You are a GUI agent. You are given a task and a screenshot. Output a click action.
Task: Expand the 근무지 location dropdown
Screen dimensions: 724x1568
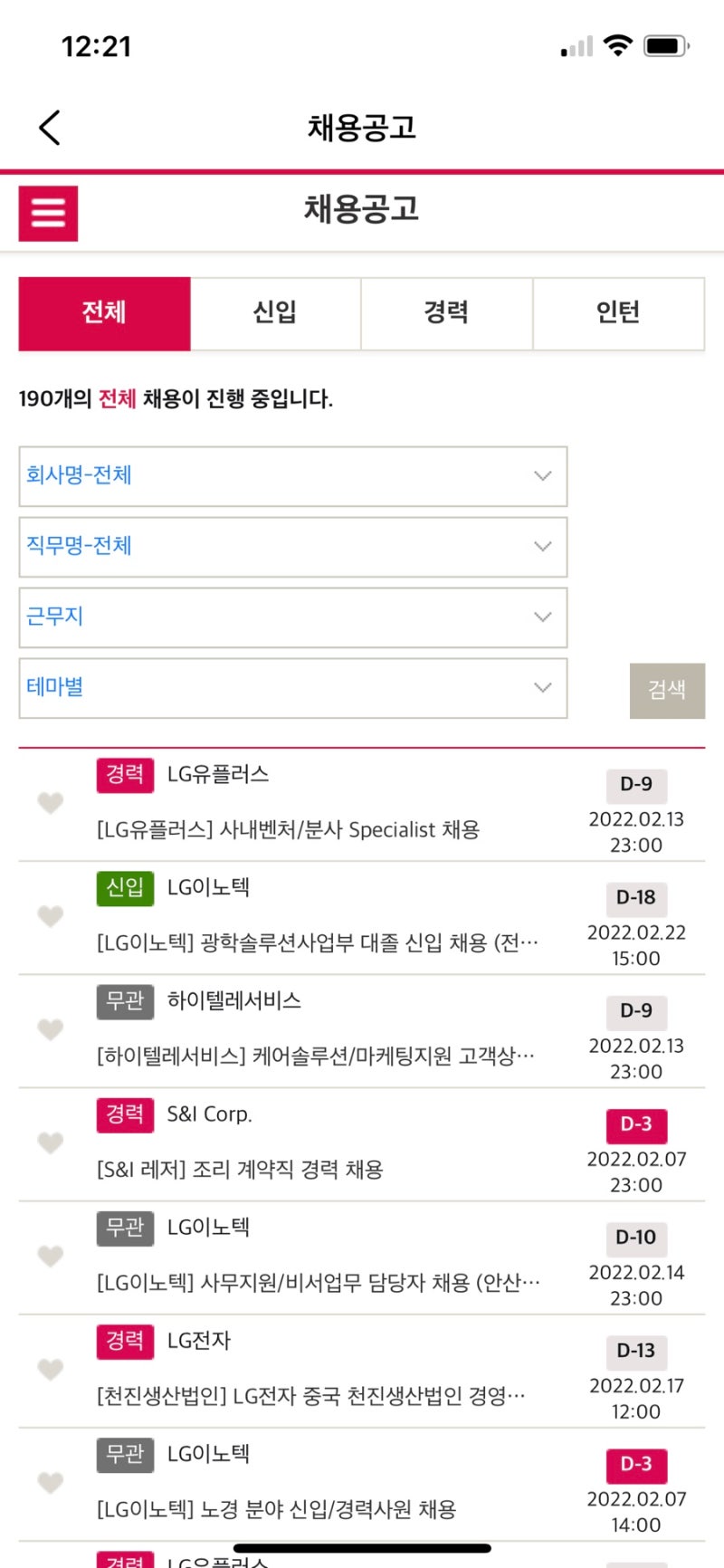click(292, 617)
